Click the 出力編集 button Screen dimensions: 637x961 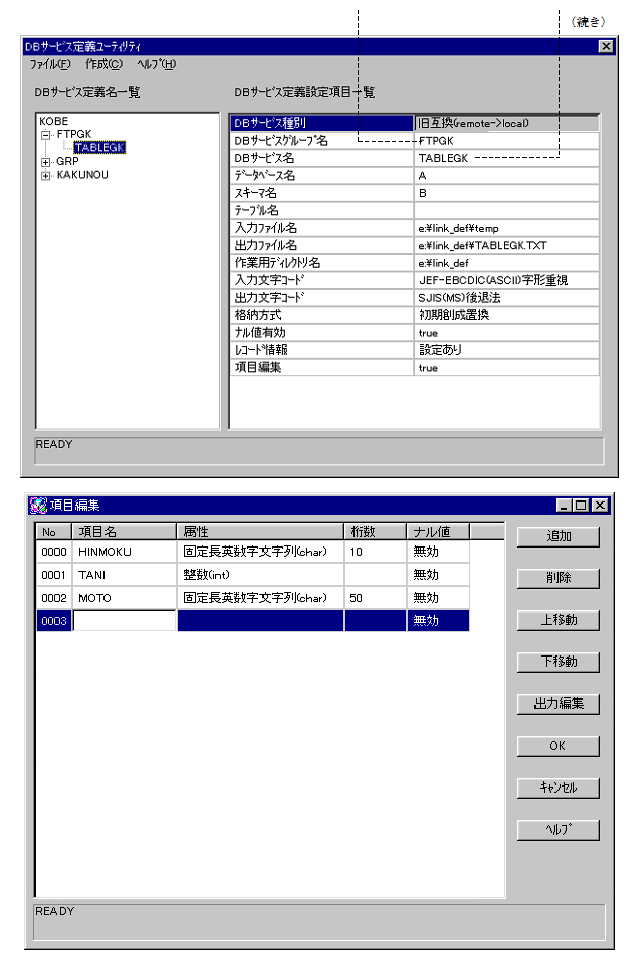click(x=558, y=704)
